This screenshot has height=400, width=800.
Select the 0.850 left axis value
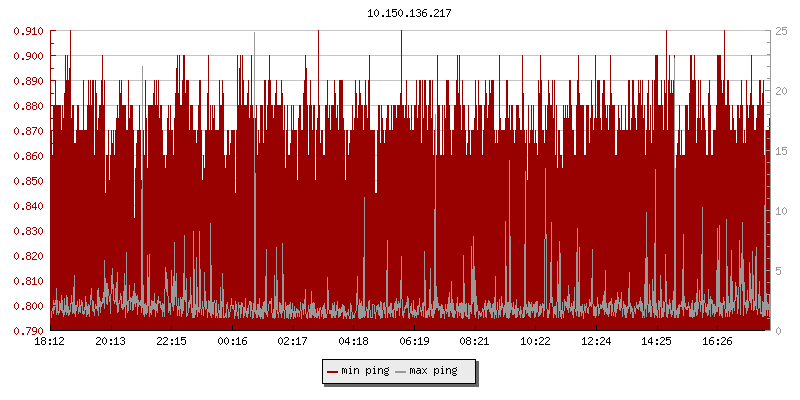[28, 181]
